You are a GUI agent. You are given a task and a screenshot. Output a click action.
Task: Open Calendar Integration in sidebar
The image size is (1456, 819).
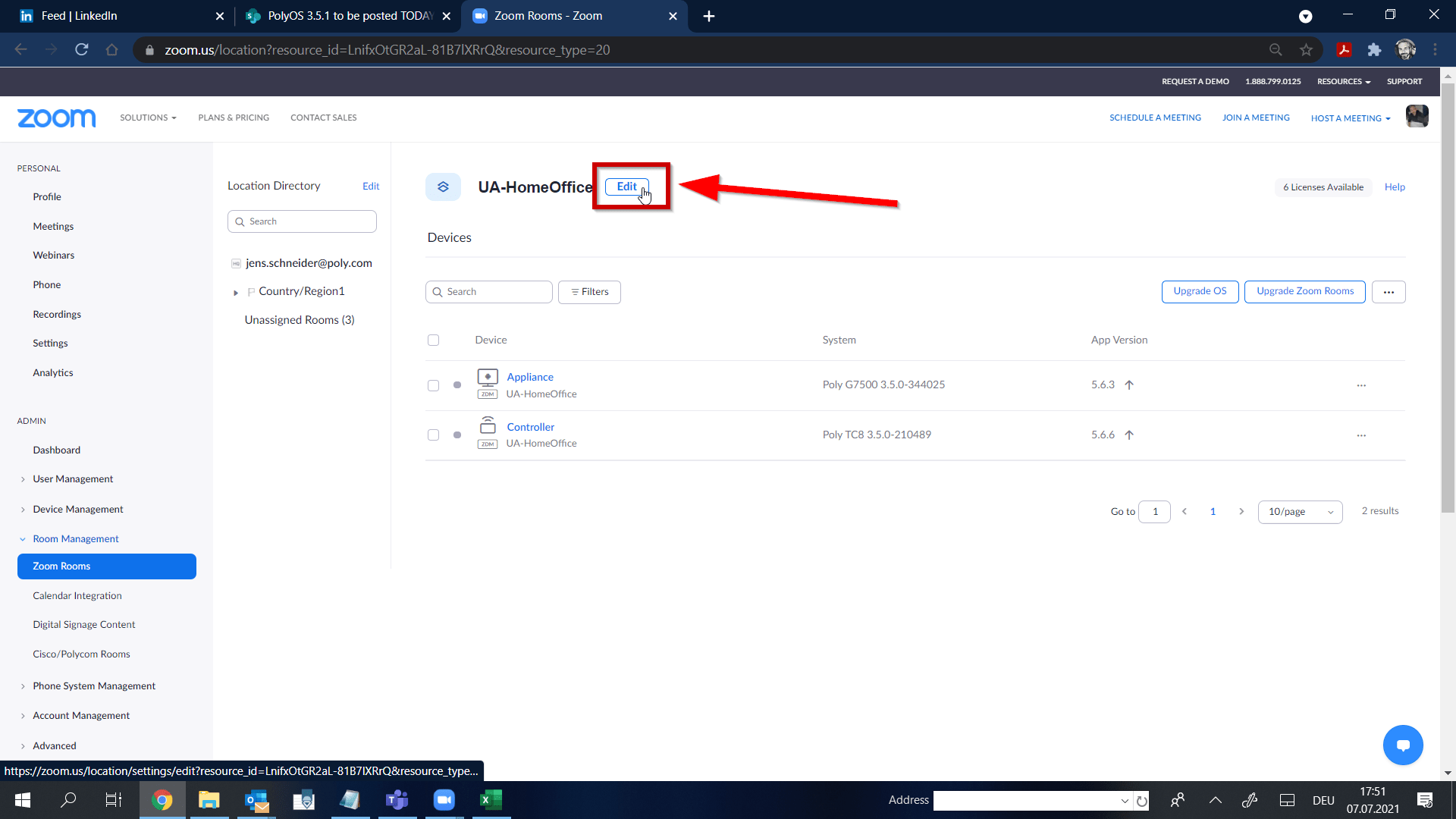point(77,596)
